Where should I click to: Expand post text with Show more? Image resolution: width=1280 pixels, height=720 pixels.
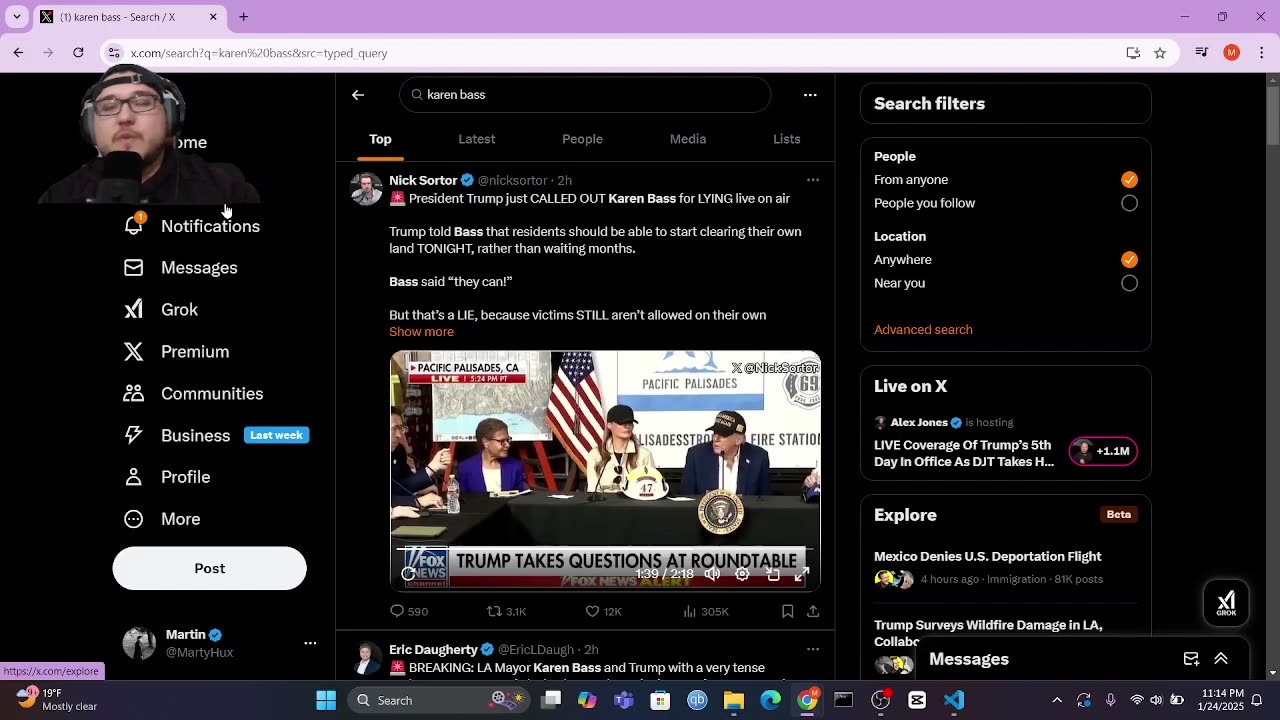point(421,332)
